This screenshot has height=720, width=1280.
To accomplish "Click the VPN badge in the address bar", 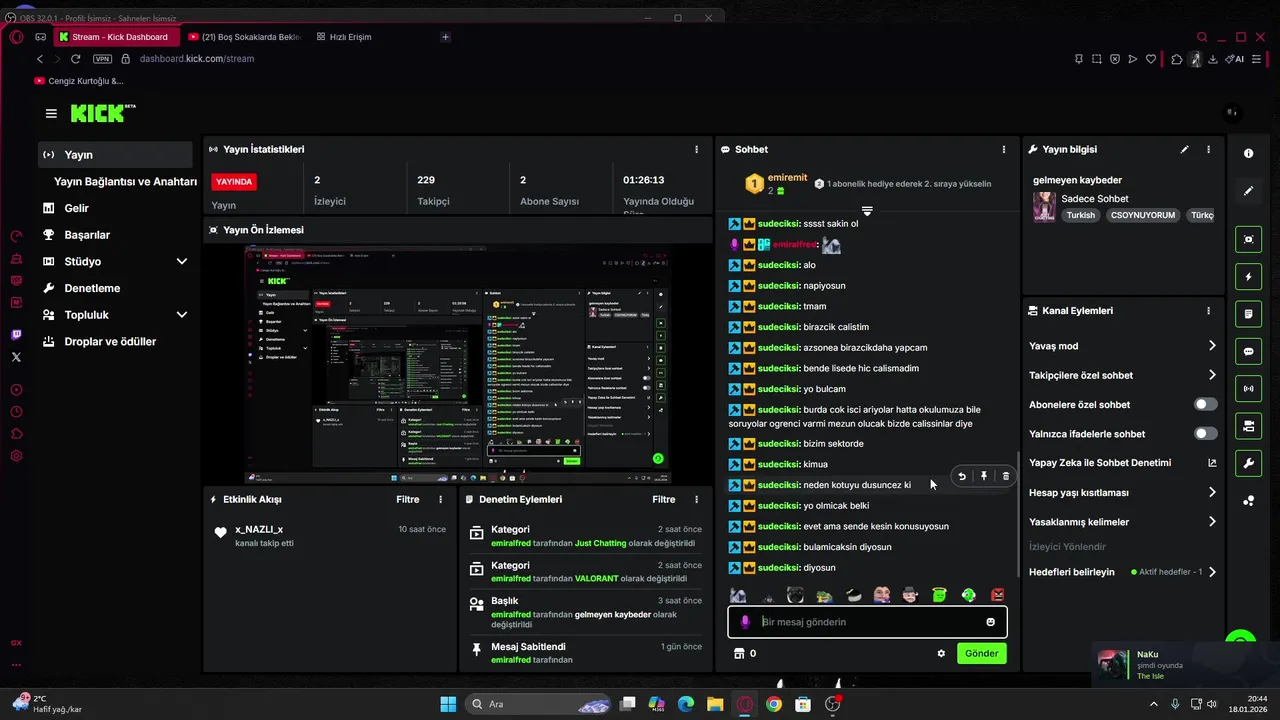I will [102, 59].
